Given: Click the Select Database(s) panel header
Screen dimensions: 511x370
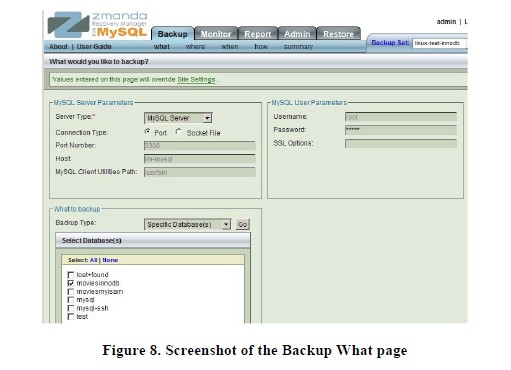Looking at the screenshot, I should [x=153, y=241].
